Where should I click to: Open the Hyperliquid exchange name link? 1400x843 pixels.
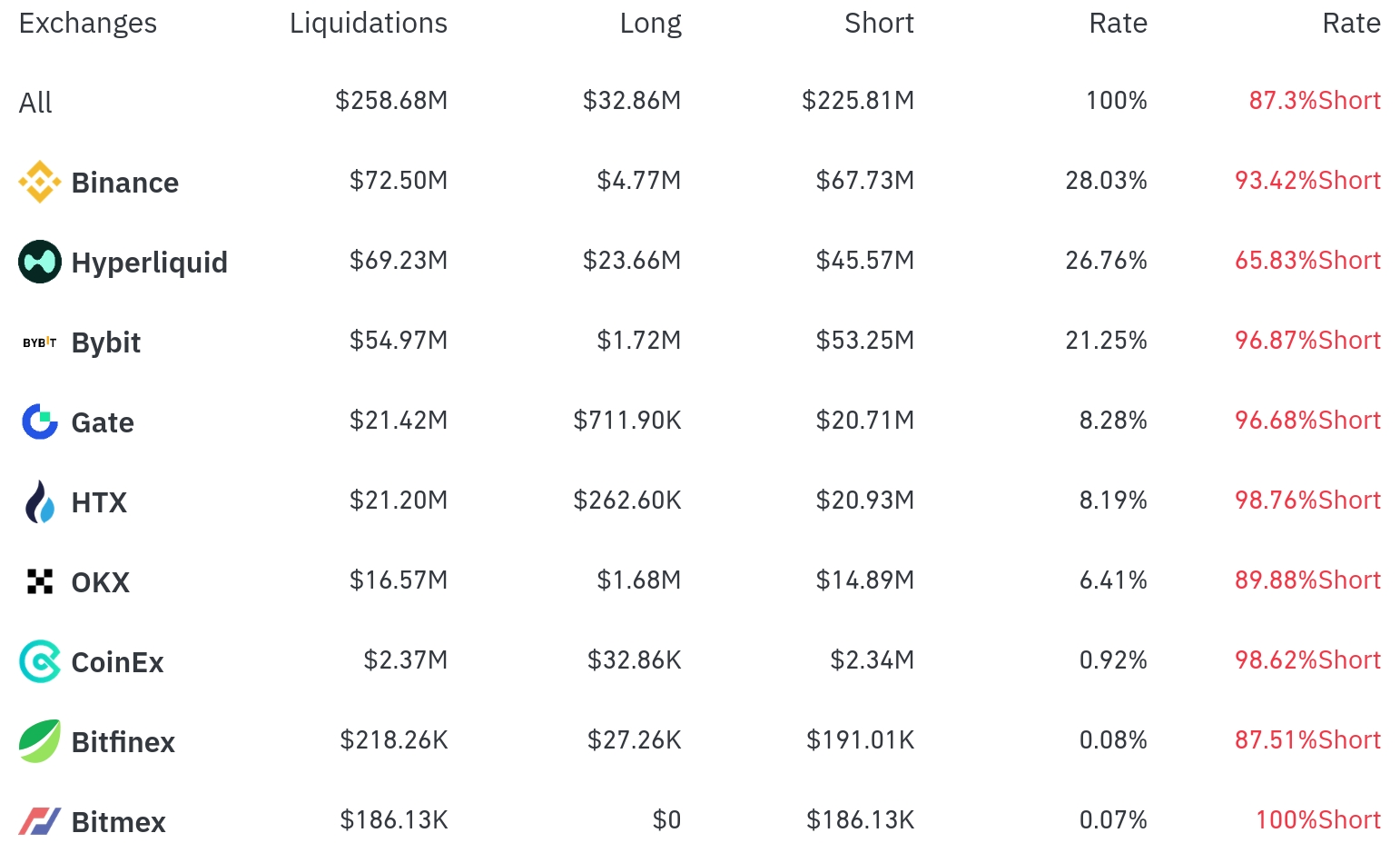point(150,263)
